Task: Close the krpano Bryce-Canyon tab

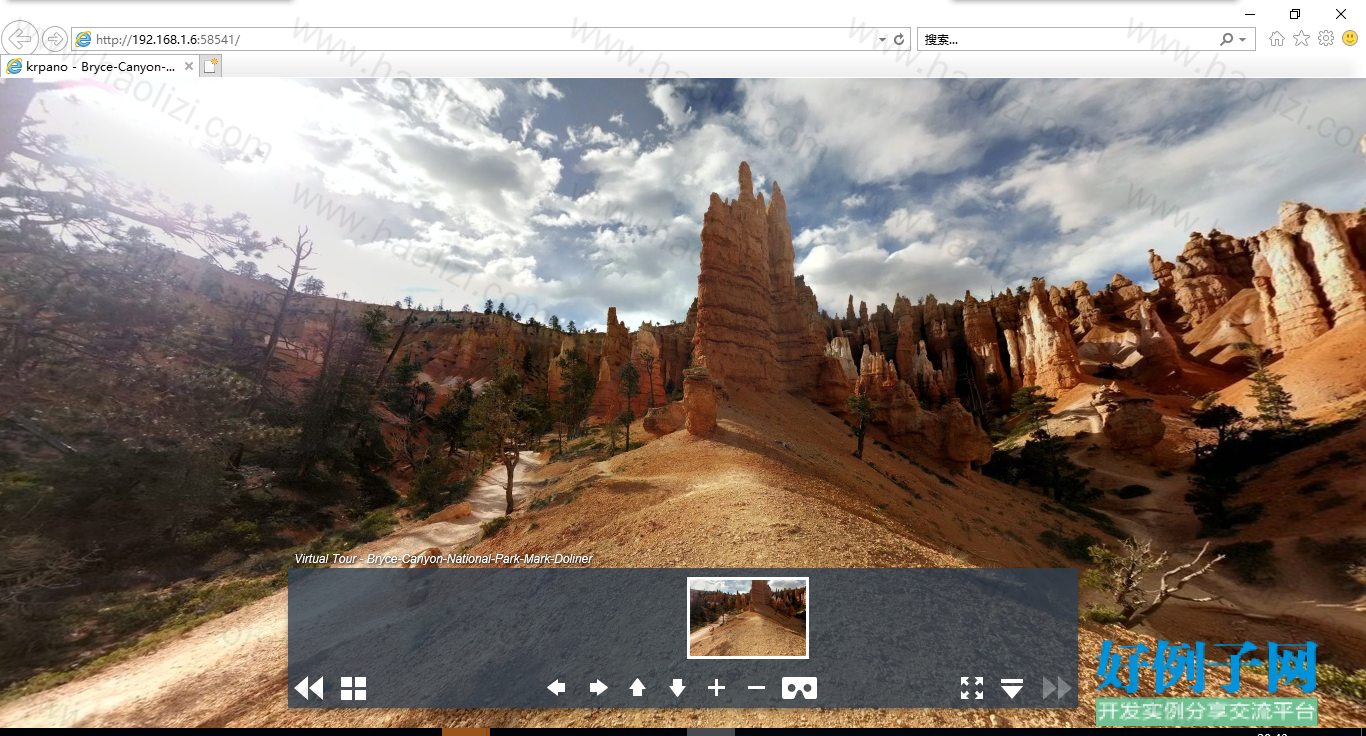Action: coord(189,66)
